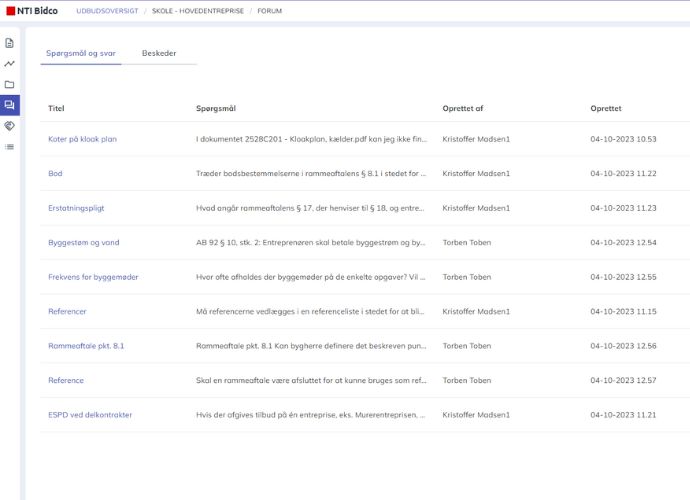
Task: Click text Rammeaftale pkt. 8.1 Kan bygherre
Action: coord(311,346)
